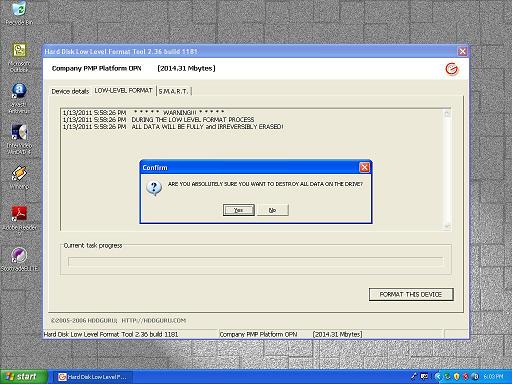
Task: Close the Confirm dialog with red X
Action: pyautogui.click(x=364, y=167)
